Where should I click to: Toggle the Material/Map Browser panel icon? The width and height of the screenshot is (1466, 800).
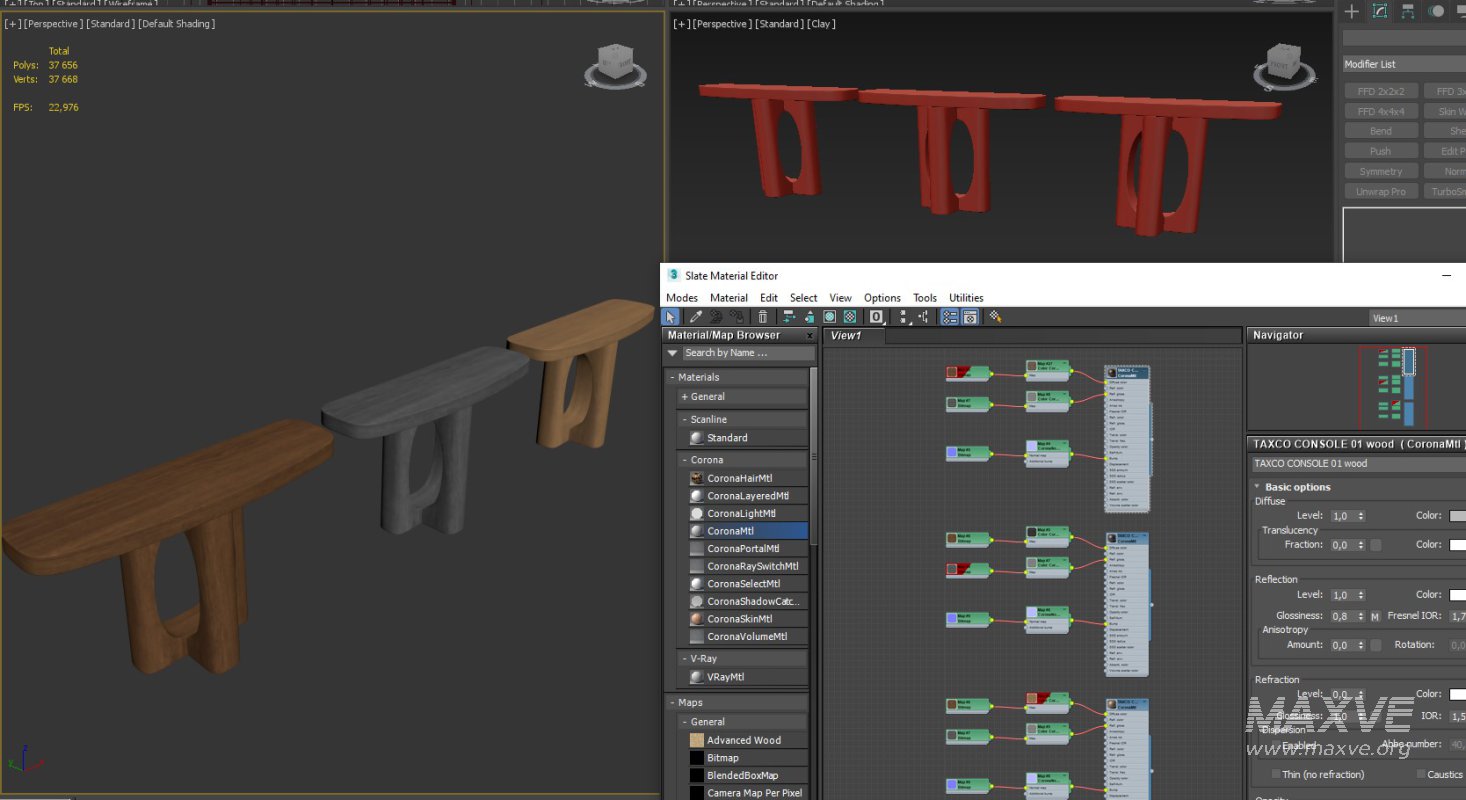click(949, 317)
